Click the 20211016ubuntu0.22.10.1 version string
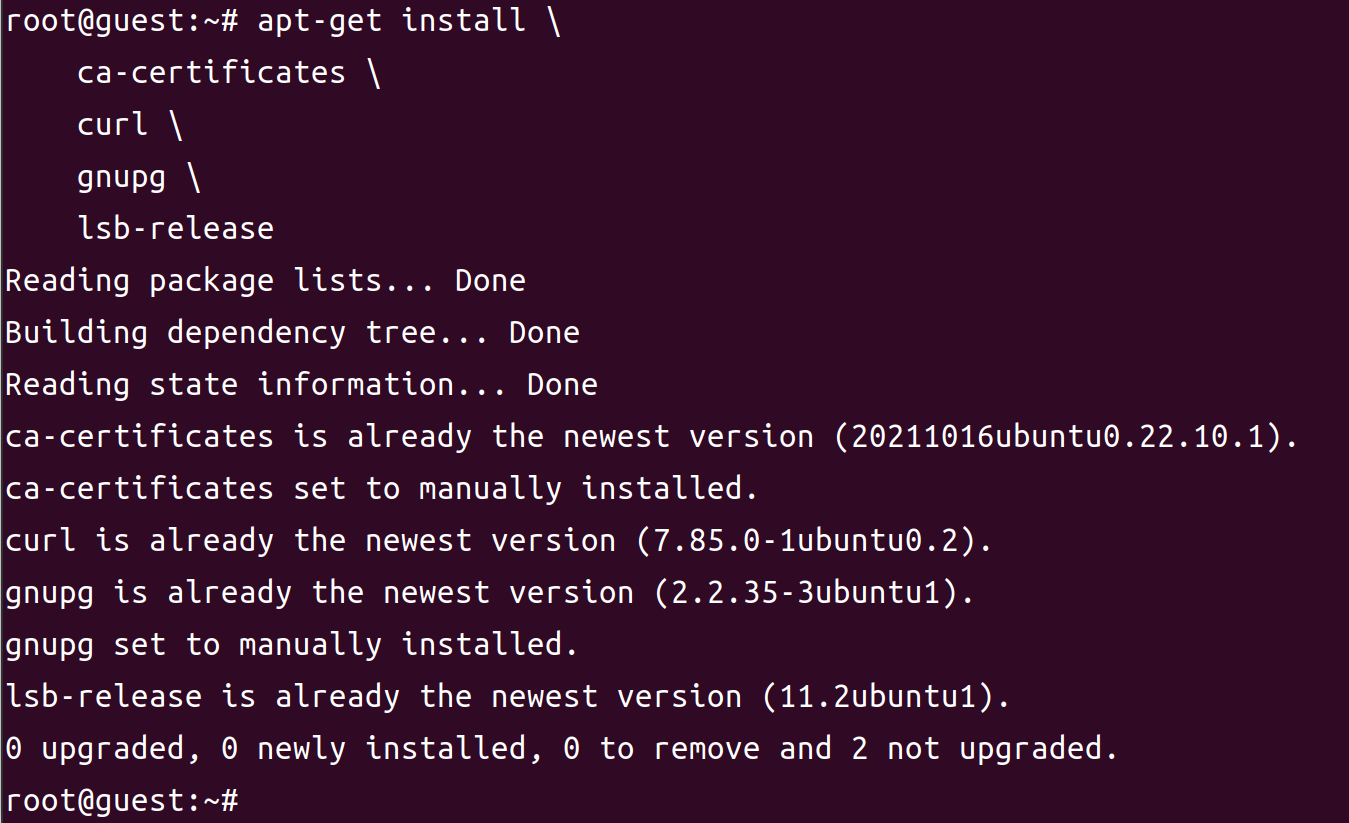 click(1057, 437)
